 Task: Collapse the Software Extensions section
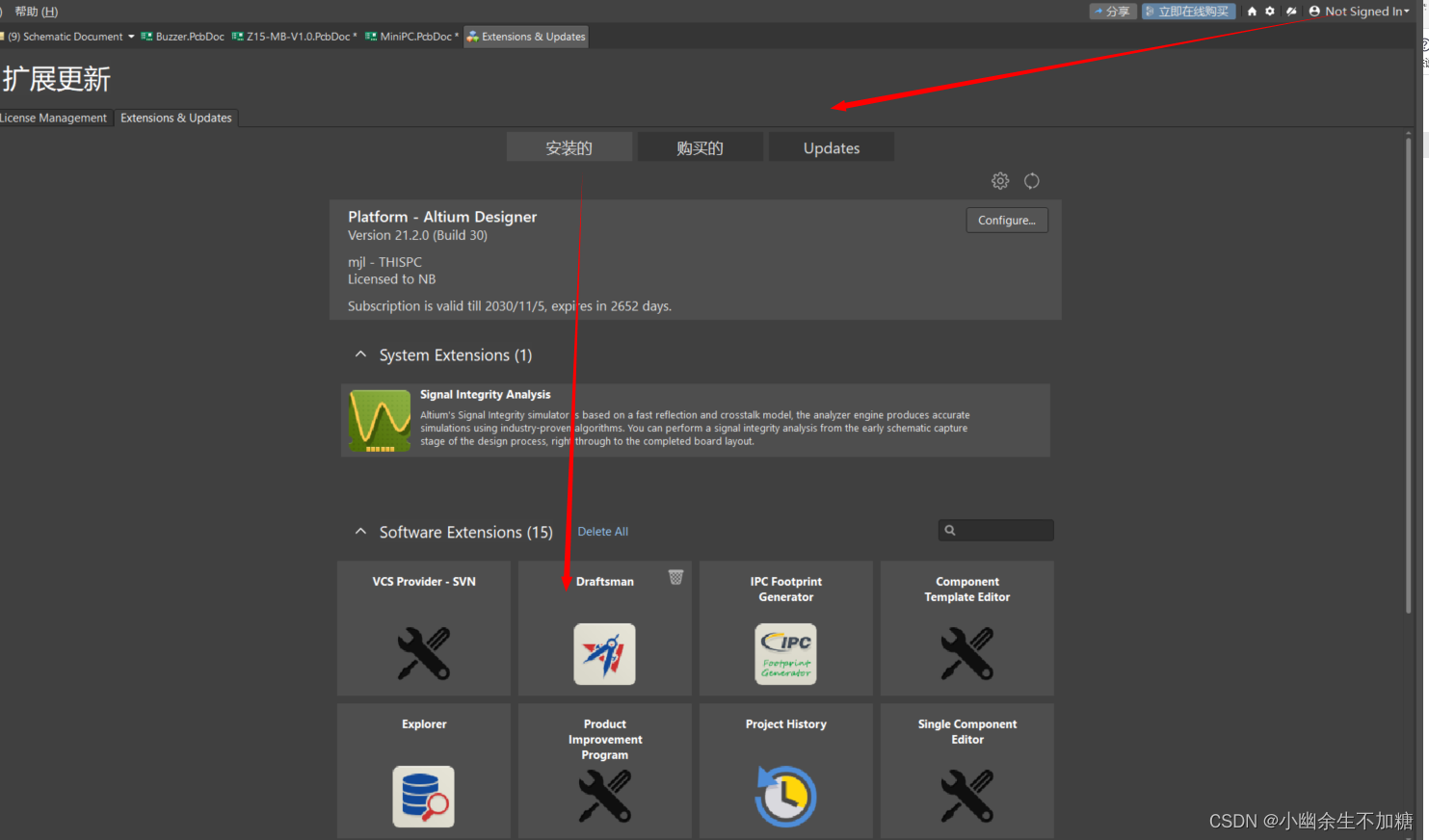360,532
